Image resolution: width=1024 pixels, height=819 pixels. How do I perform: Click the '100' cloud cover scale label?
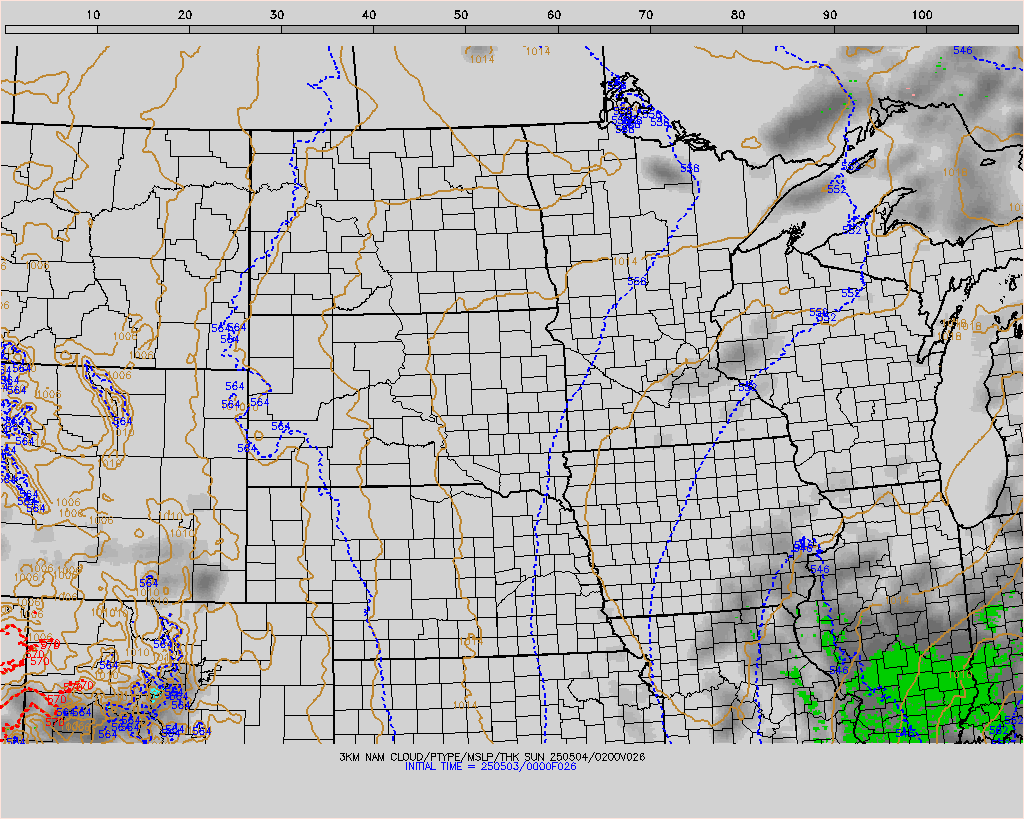pos(922,14)
